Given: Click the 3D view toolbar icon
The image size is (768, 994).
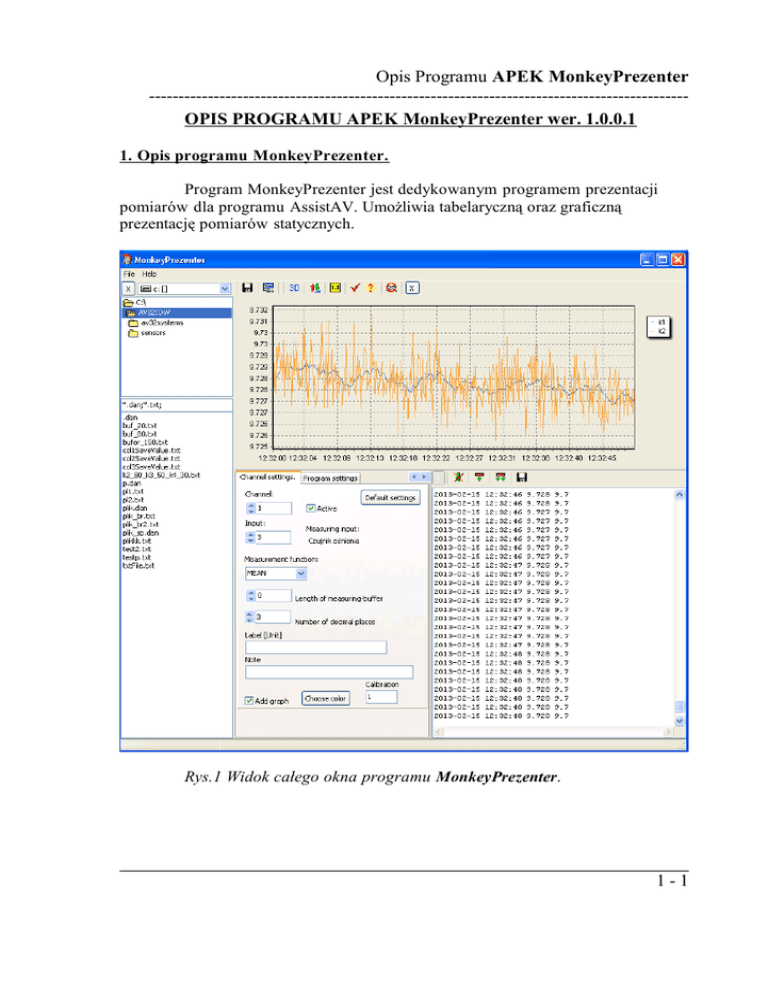Looking at the screenshot, I should tap(295, 288).
